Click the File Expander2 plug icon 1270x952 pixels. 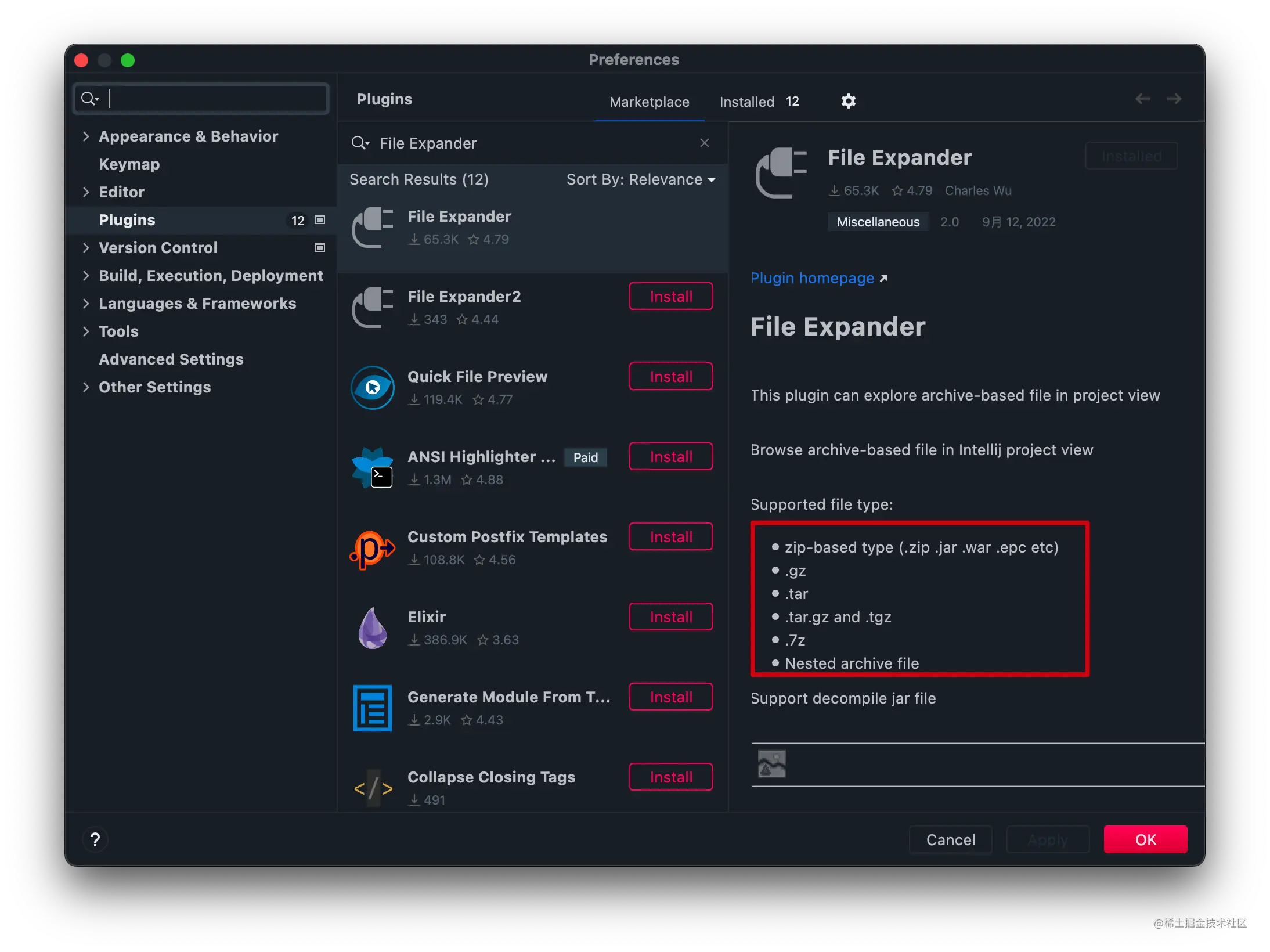click(x=373, y=308)
